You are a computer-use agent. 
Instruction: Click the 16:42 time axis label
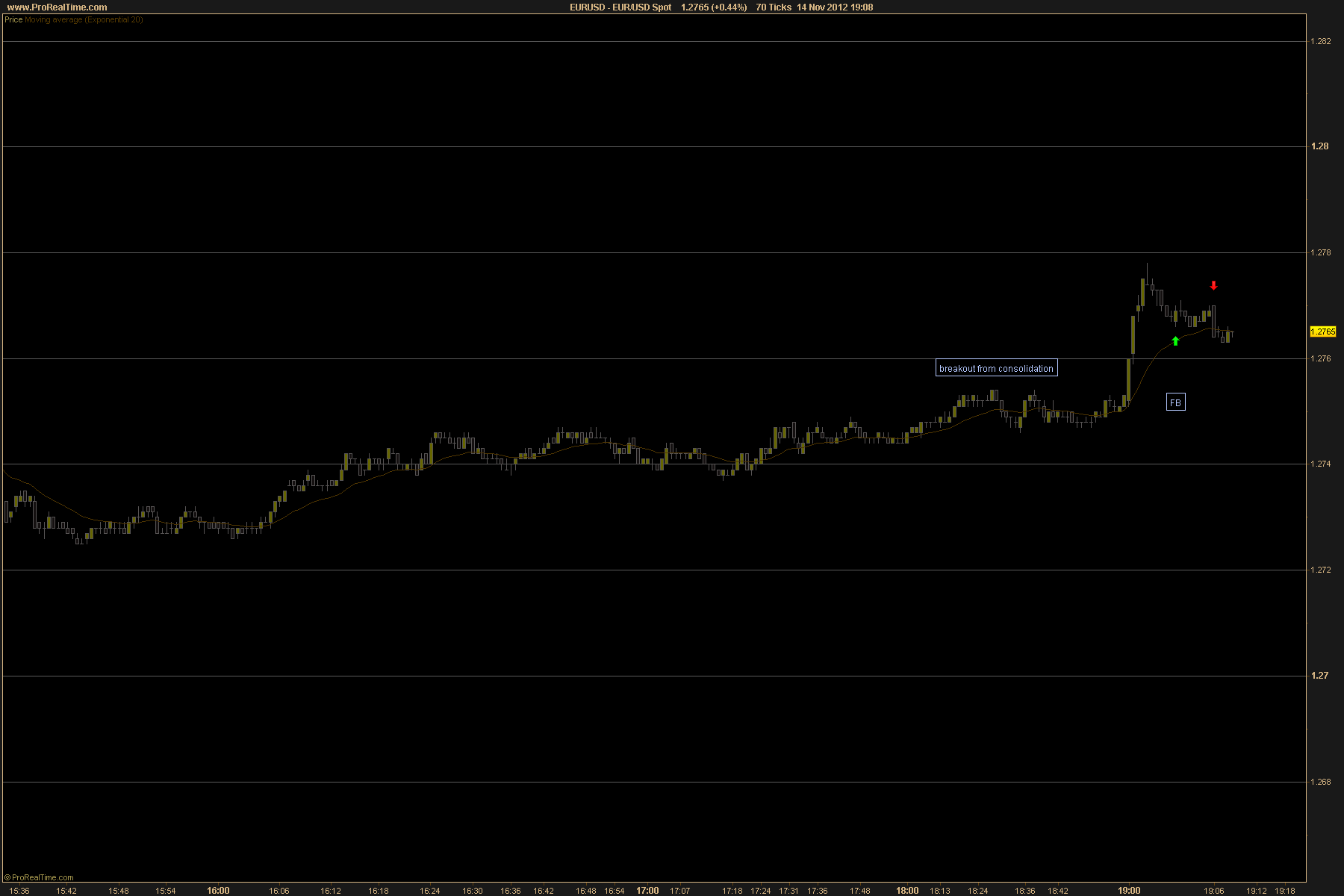coord(544,891)
